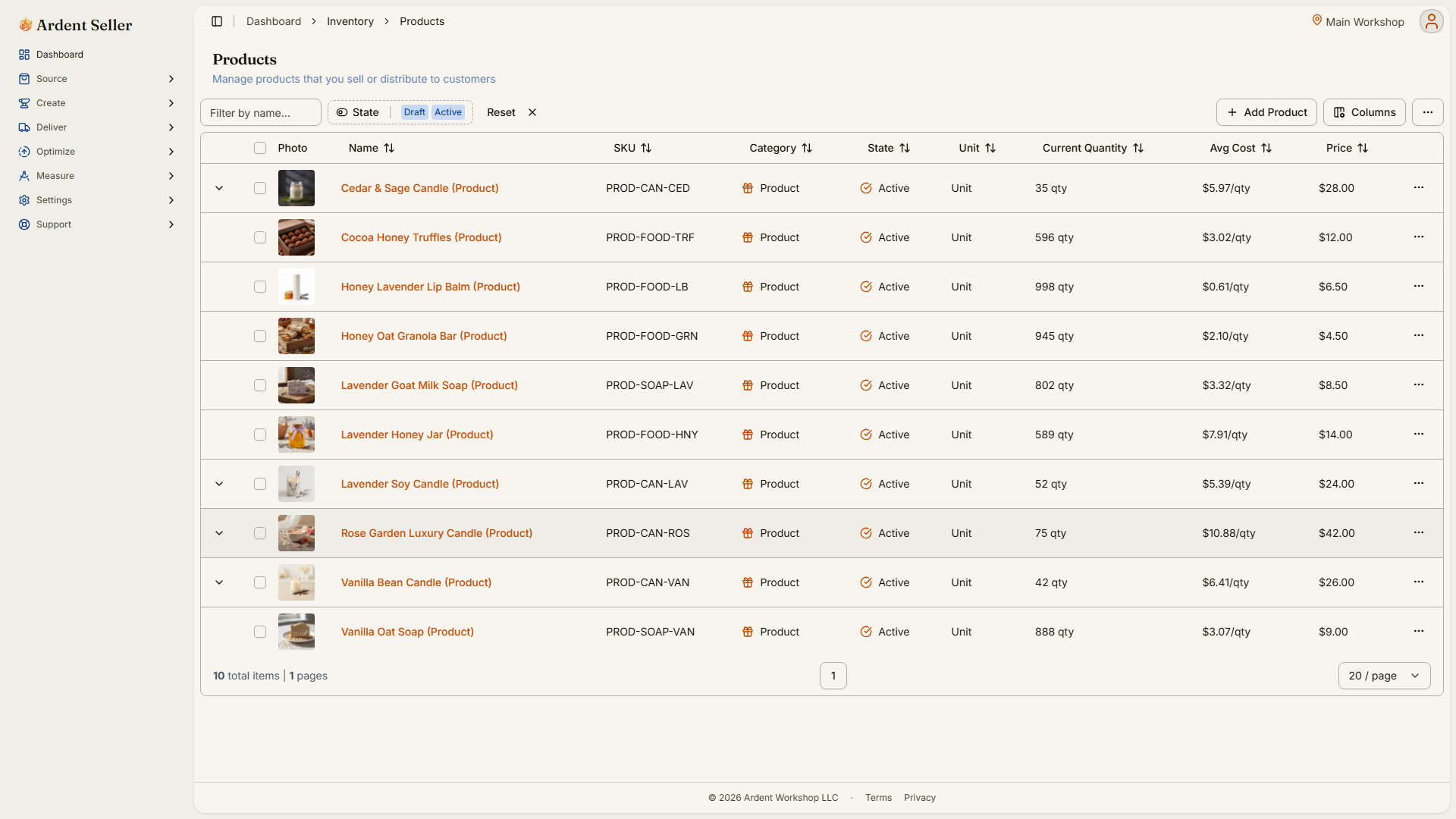Expand the Rose Garden Luxury Candle row
The image size is (1456, 819).
219,533
